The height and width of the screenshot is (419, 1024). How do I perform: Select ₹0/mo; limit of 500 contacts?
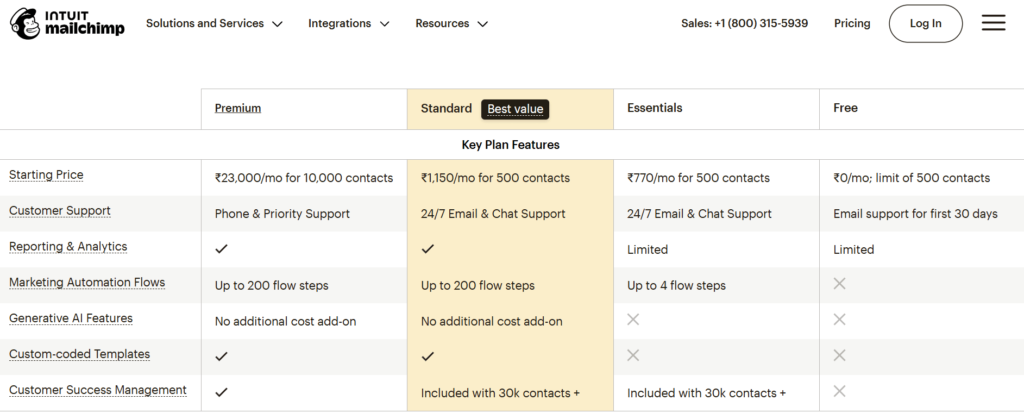pos(912,178)
